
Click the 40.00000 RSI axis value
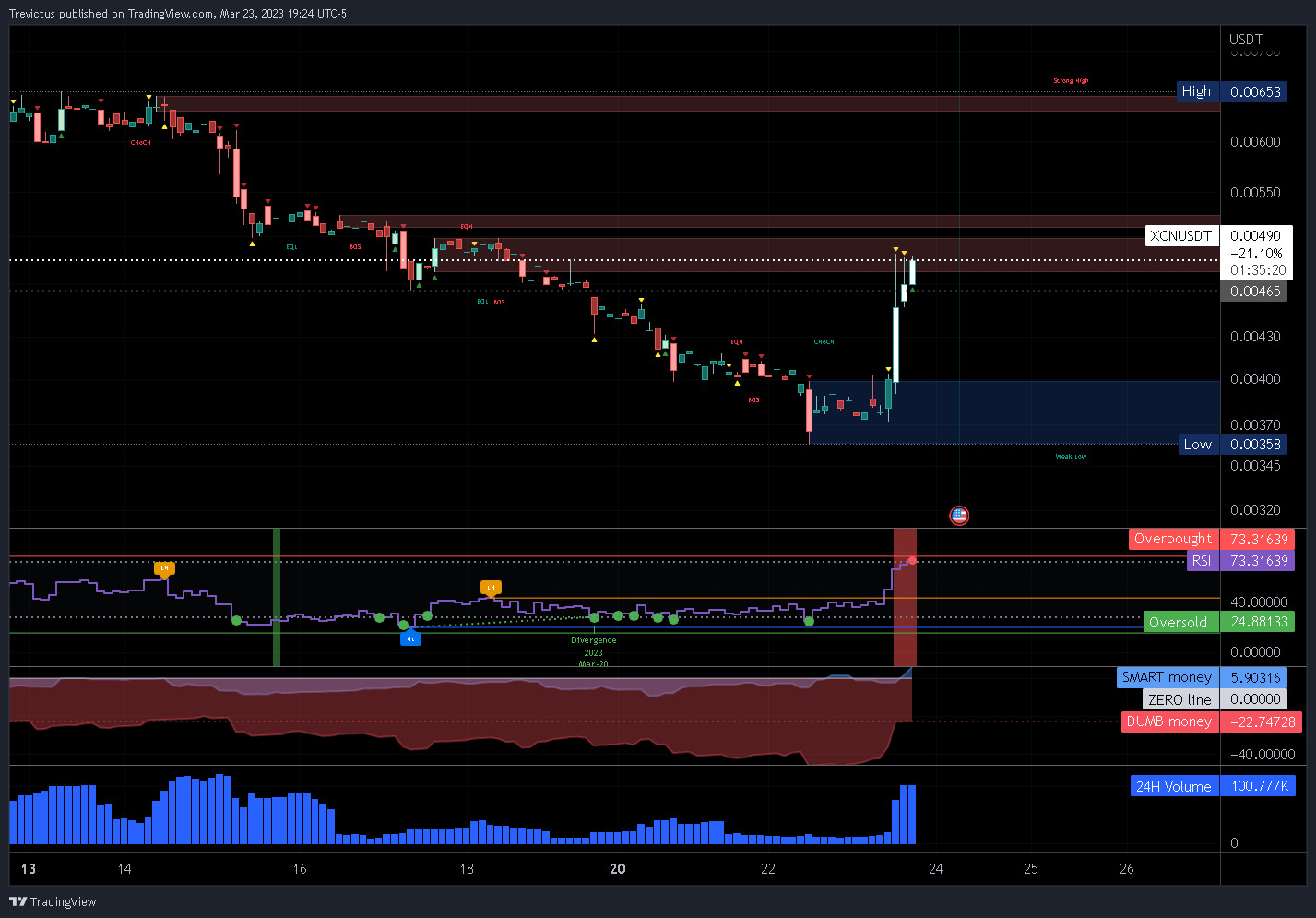click(x=1259, y=602)
